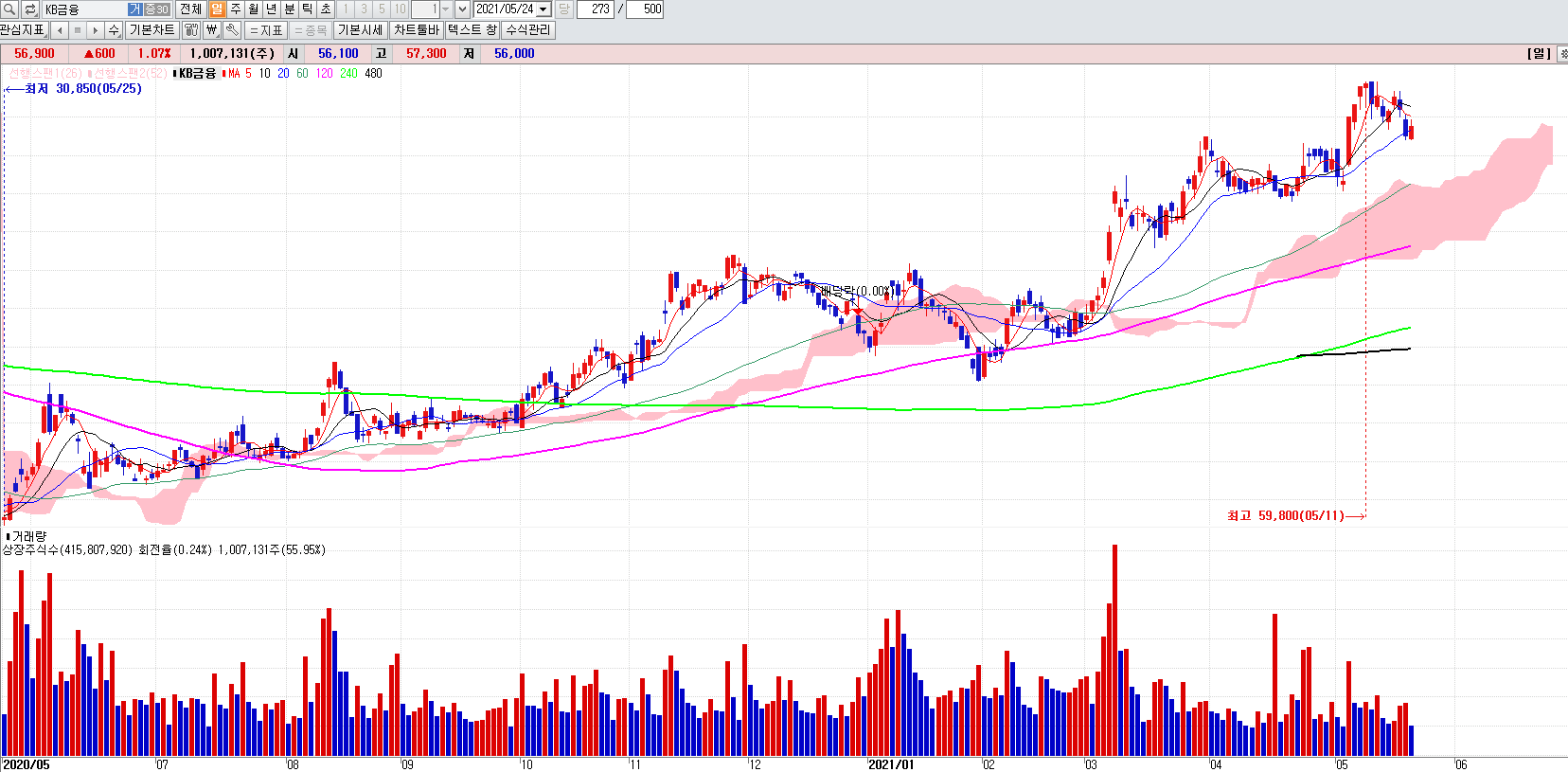Click the small icon right of [일]
Screen dimensions: 1568x772
pos(1562,54)
